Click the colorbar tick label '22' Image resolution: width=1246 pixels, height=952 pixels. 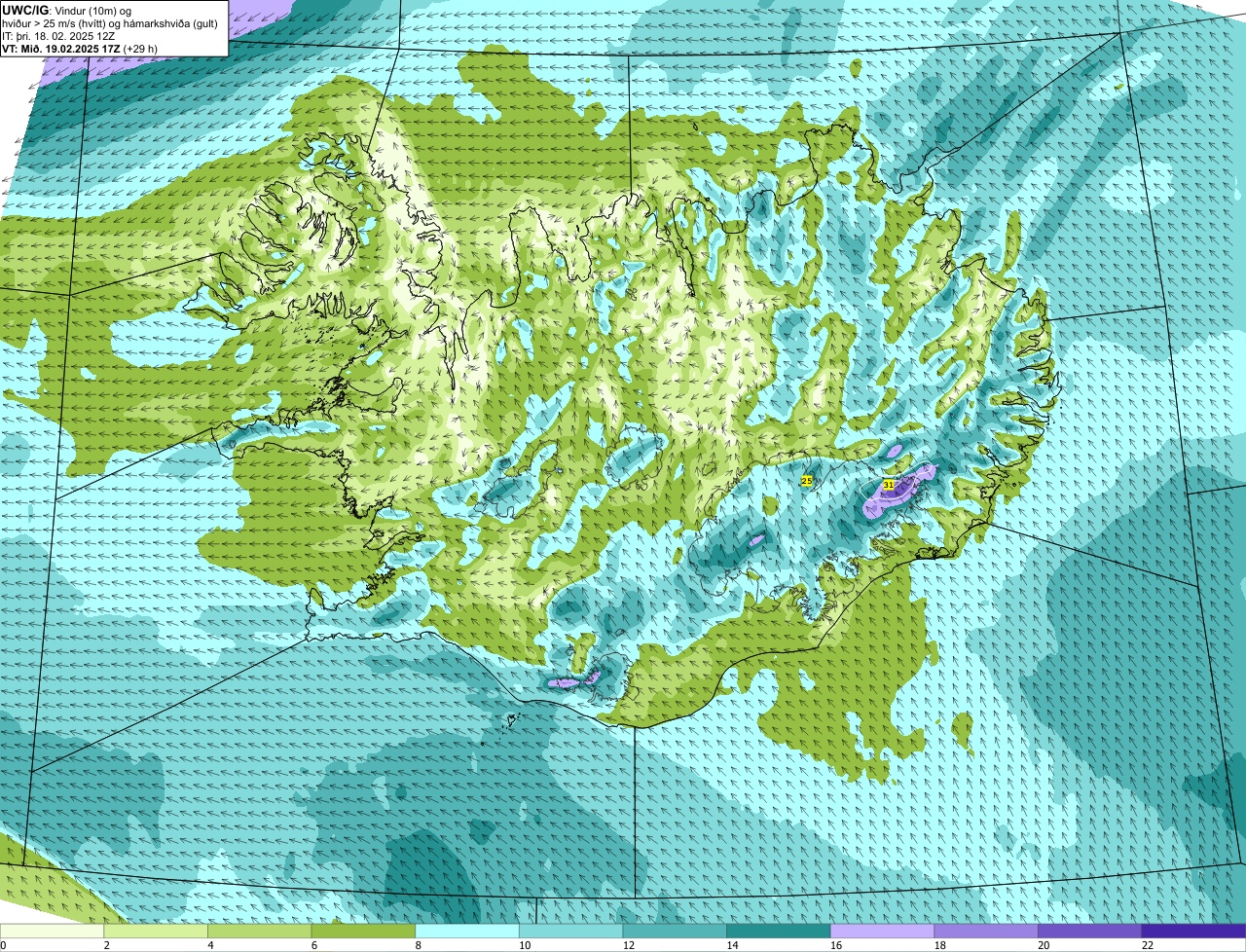pos(1148,945)
